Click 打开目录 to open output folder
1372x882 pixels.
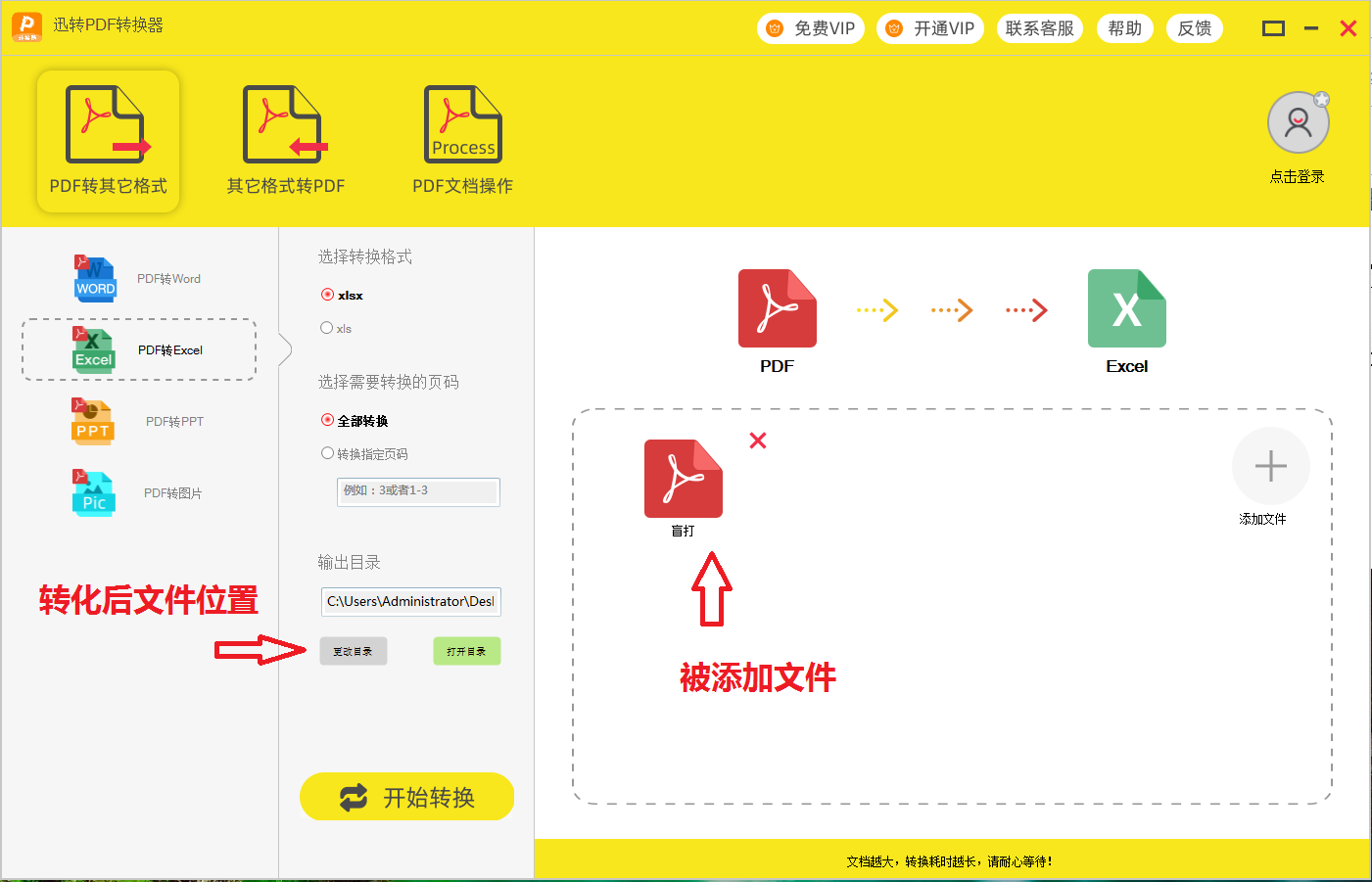(467, 651)
